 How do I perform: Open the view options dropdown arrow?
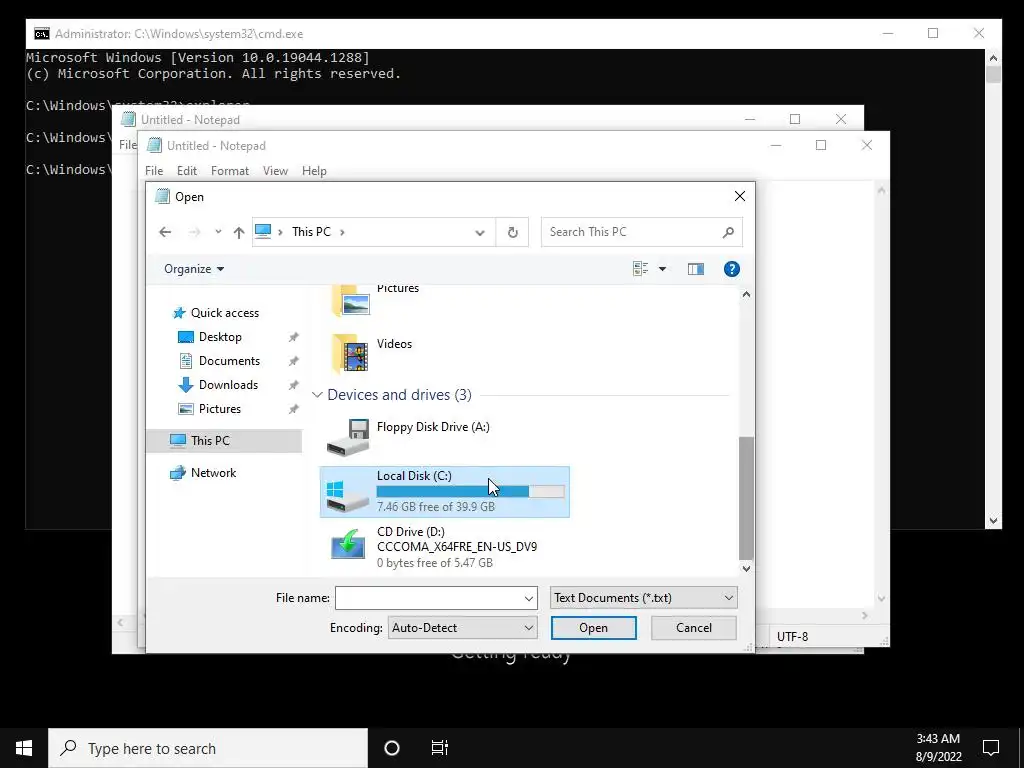[x=662, y=269]
